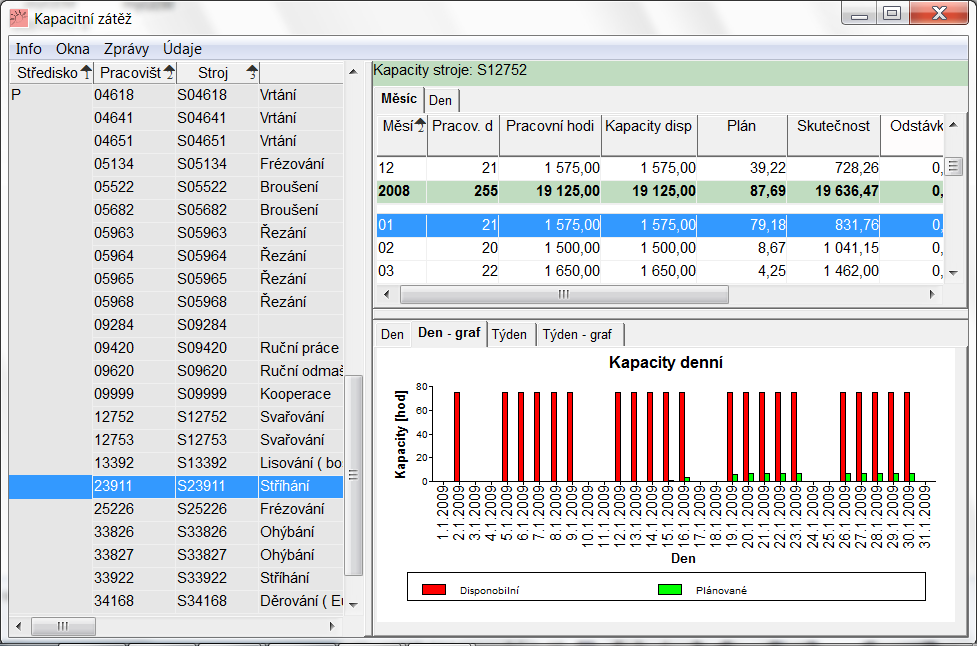Click the machine list scroll up arrow
Screen dimensions: 977x646
coord(353,72)
